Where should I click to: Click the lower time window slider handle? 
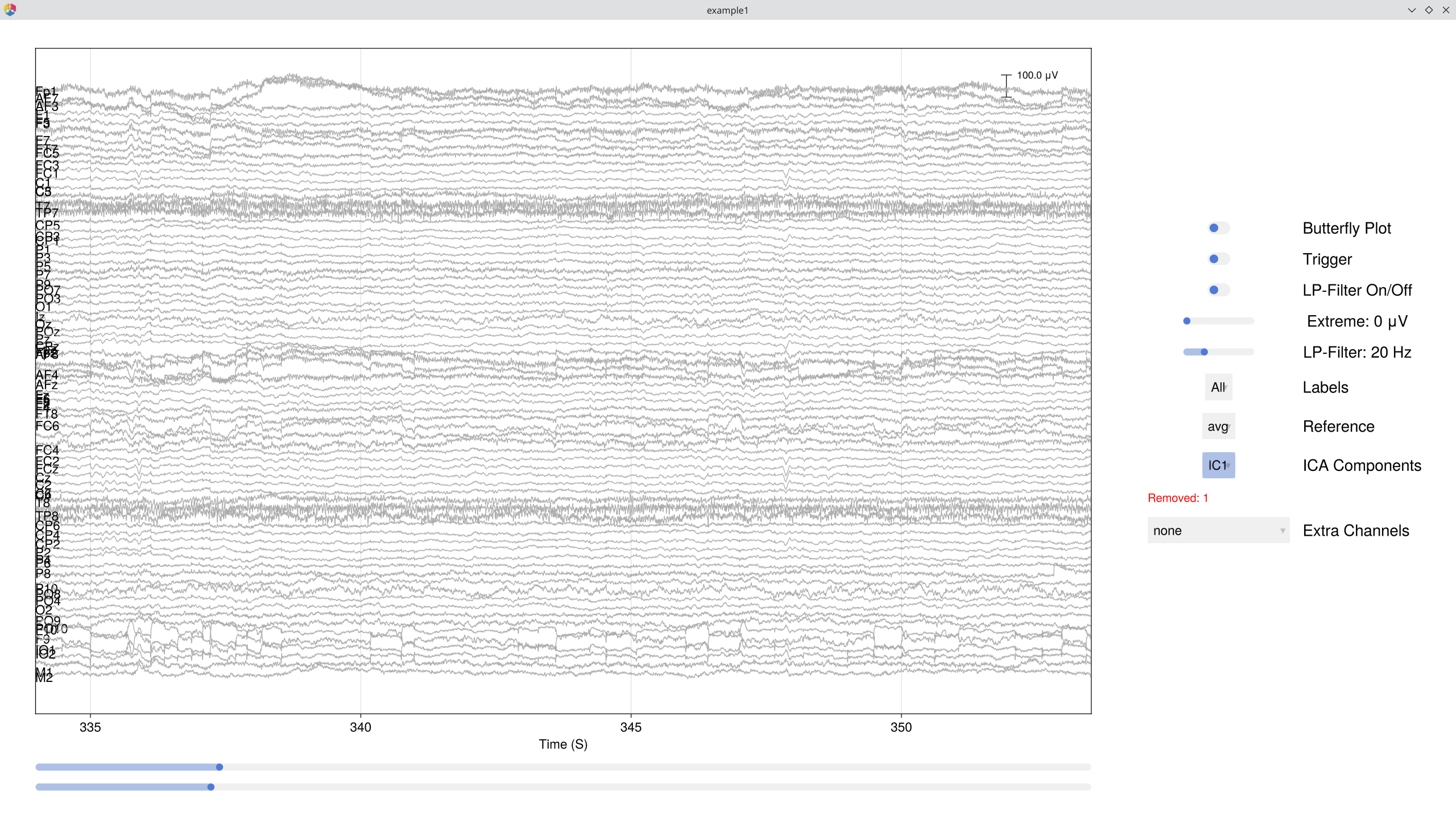click(x=211, y=787)
